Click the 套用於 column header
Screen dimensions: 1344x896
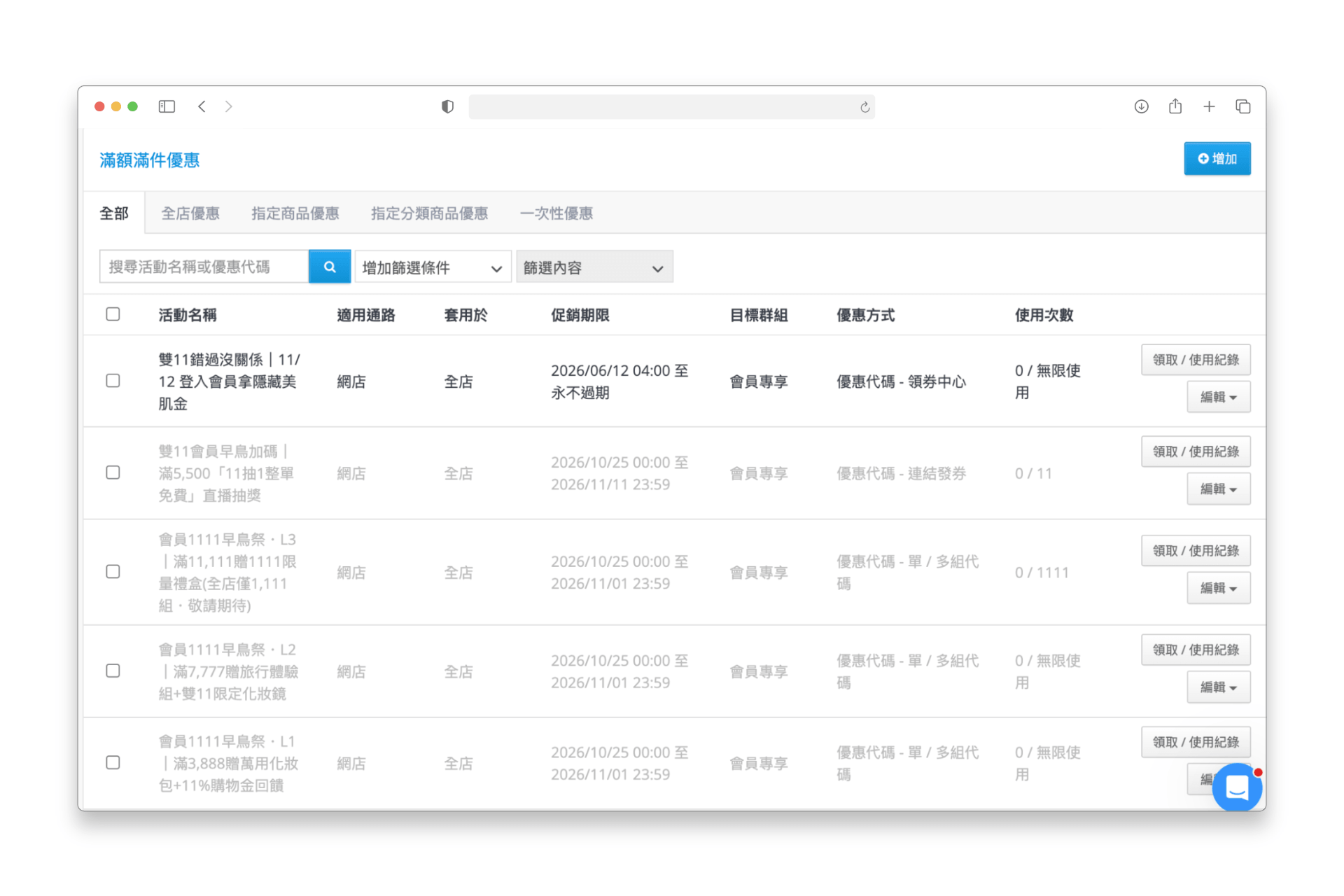click(465, 315)
